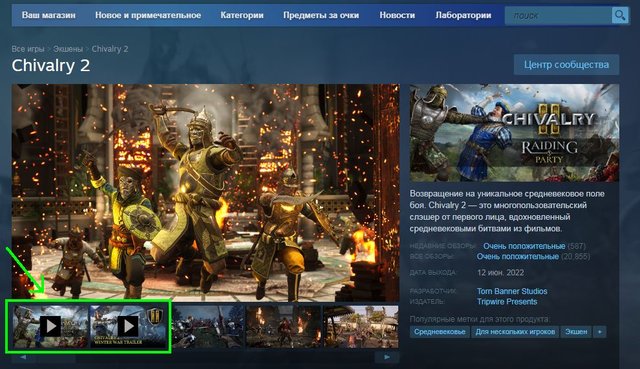
Task: Play the Winter War trailer thumbnail
Action: pyautogui.click(x=128, y=327)
